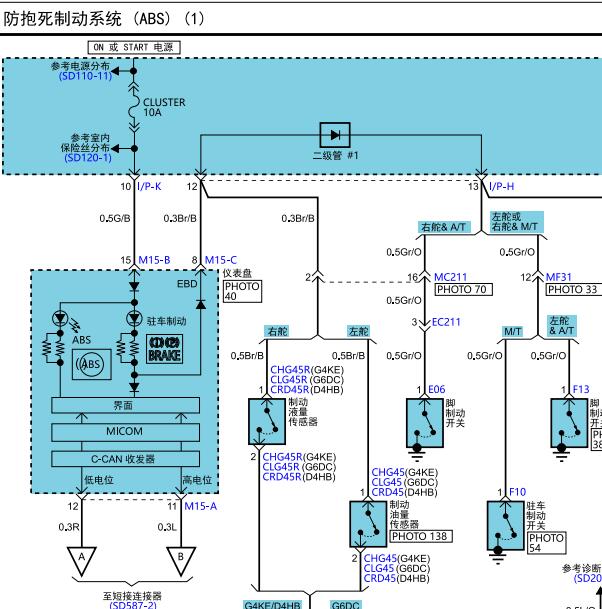The height and width of the screenshot is (609, 602).
Task: Click the 'G6DC' tag at the bottom
Action: pos(345,605)
